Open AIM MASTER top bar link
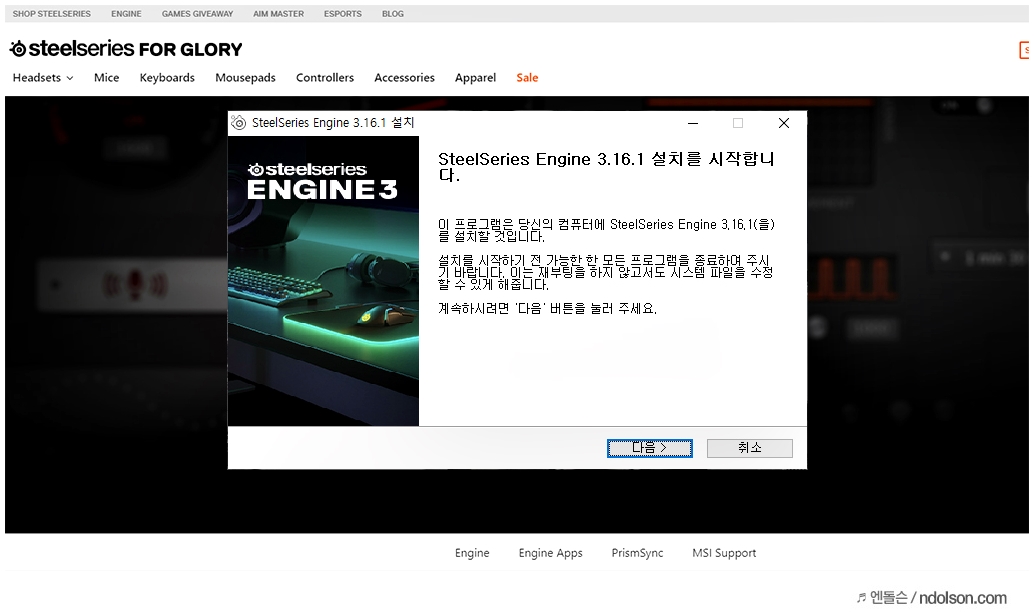 coord(278,14)
